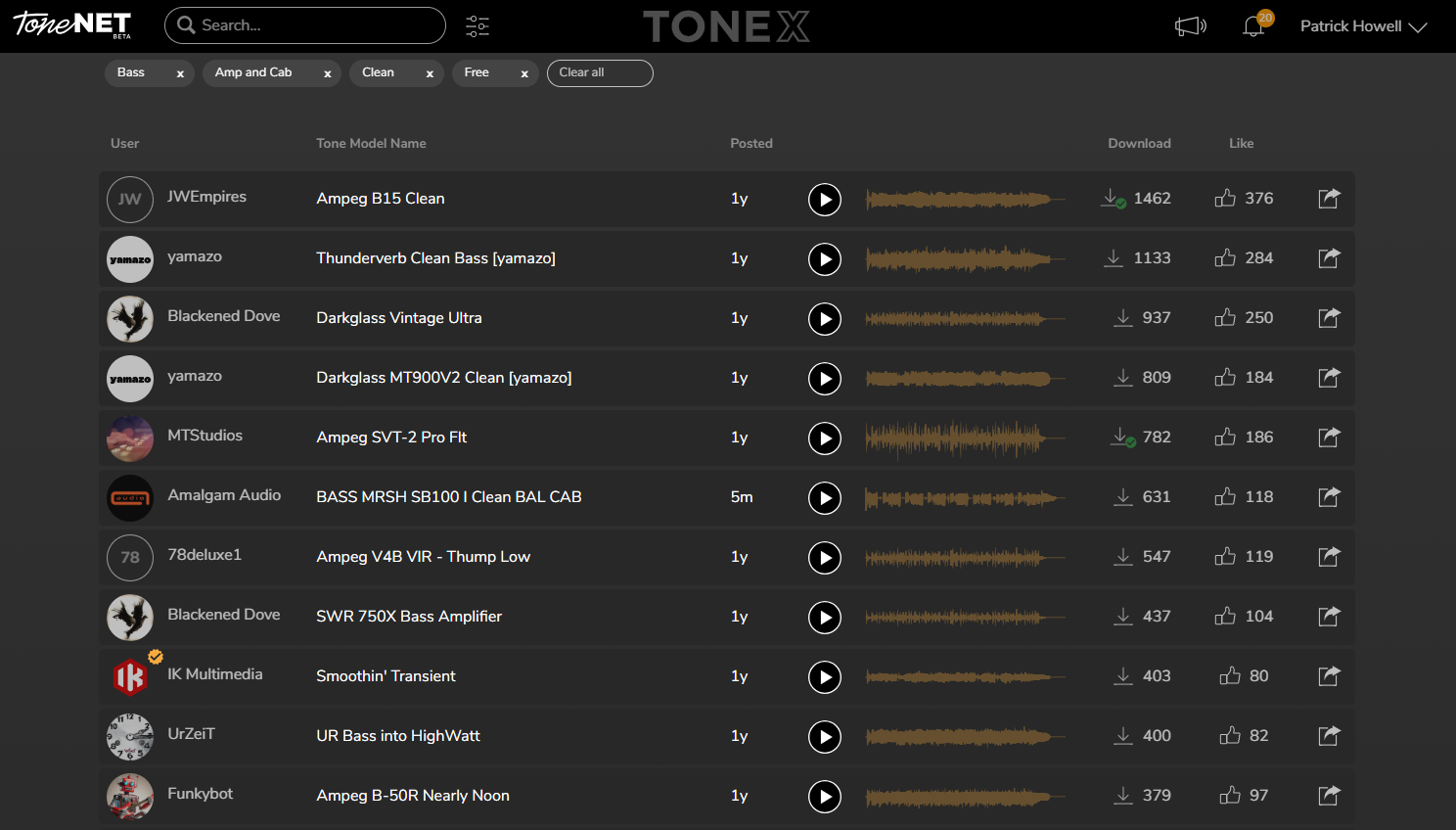
Task: Like BASS MRSH SB100 tone
Action: [x=1225, y=497]
